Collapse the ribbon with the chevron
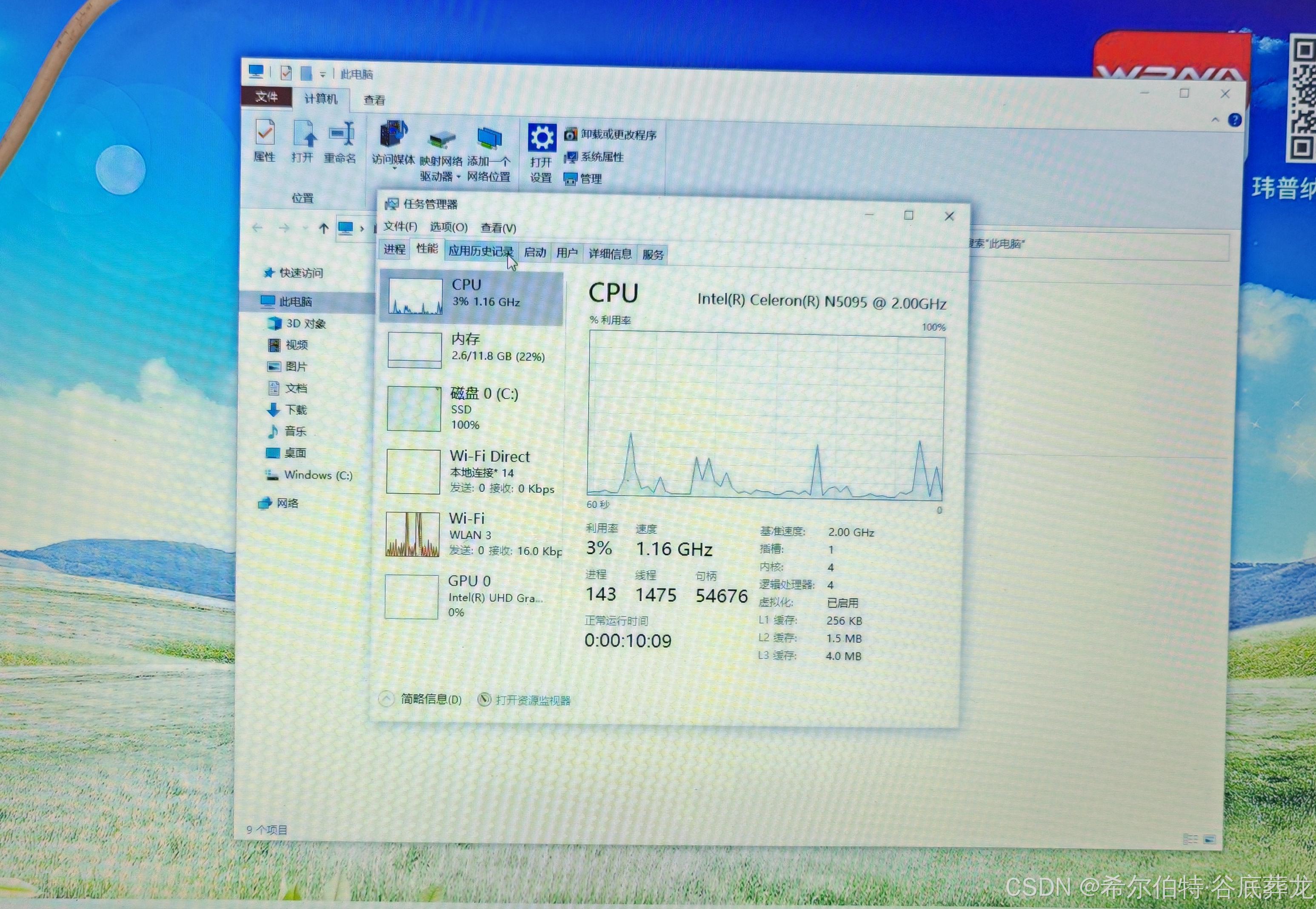 click(1215, 120)
